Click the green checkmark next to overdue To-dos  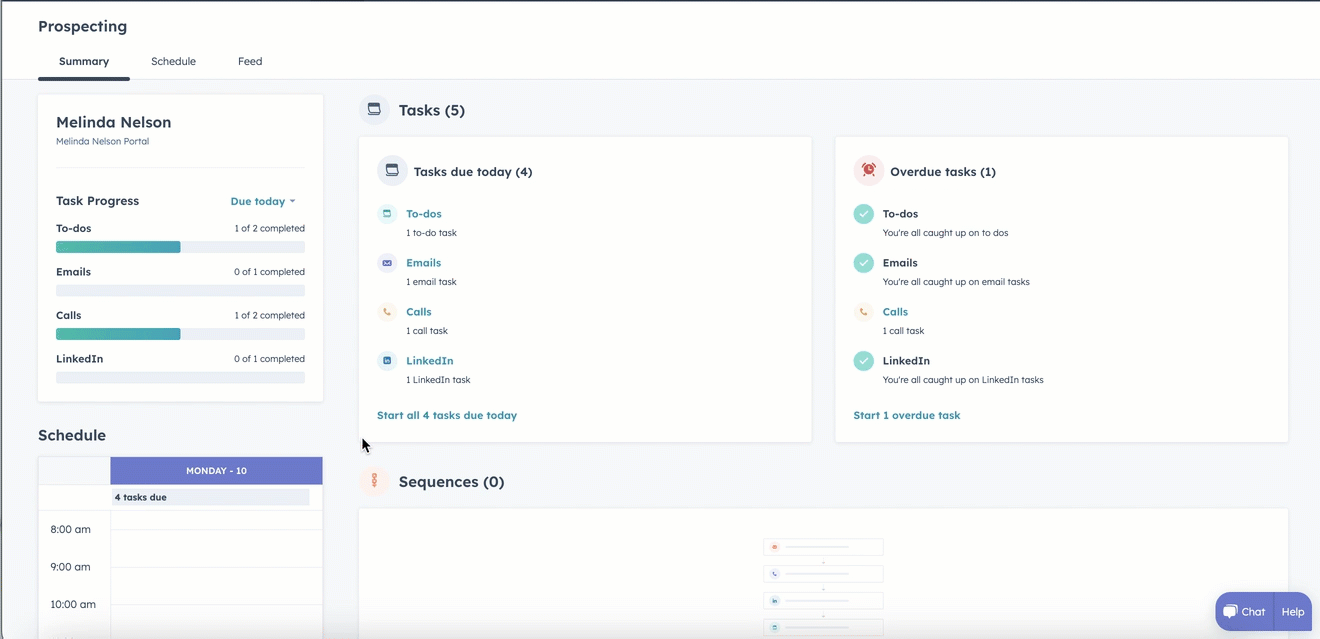pyautogui.click(x=863, y=213)
